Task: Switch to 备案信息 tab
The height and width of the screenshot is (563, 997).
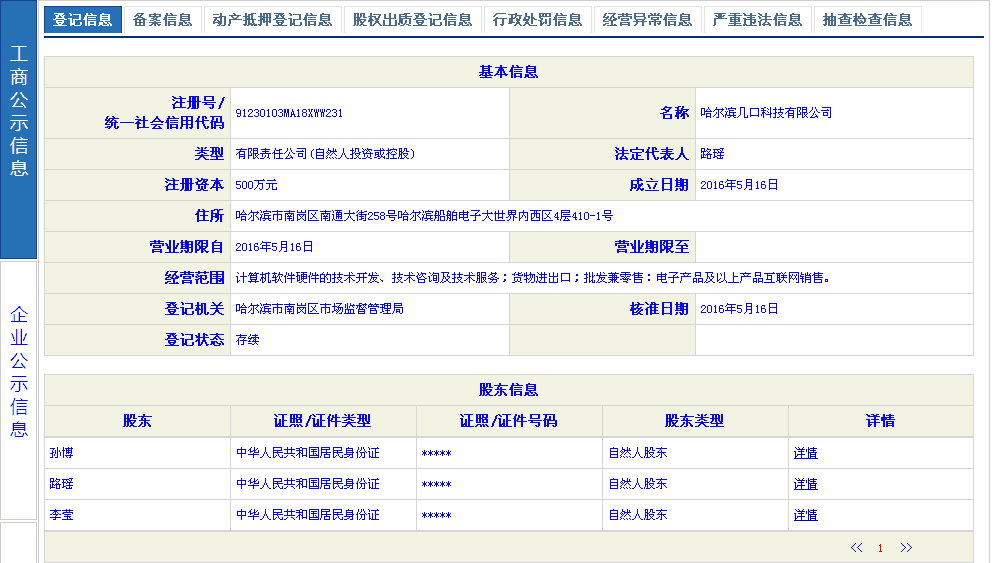Action: pyautogui.click(x=162, y=20)
